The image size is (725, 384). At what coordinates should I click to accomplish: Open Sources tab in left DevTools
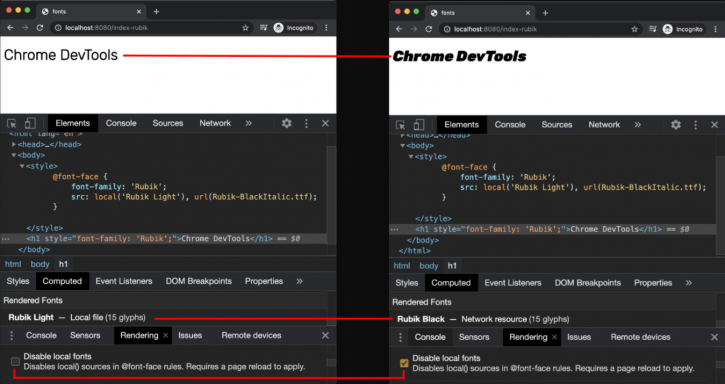[x=168, y=123]
